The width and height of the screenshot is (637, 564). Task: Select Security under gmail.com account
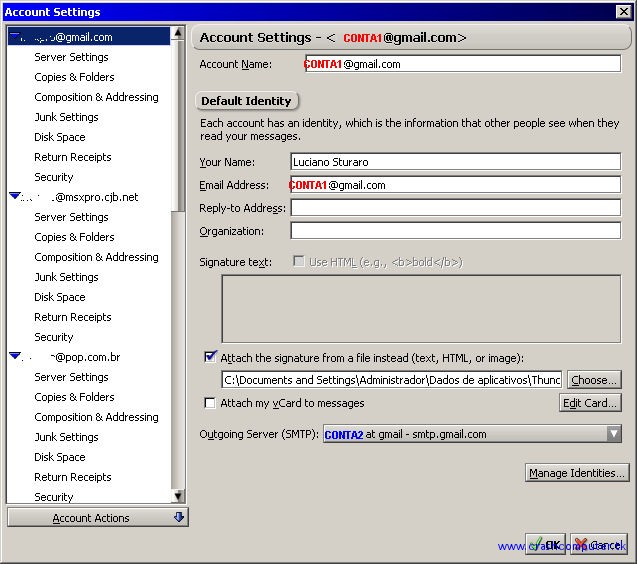(54, 177)
